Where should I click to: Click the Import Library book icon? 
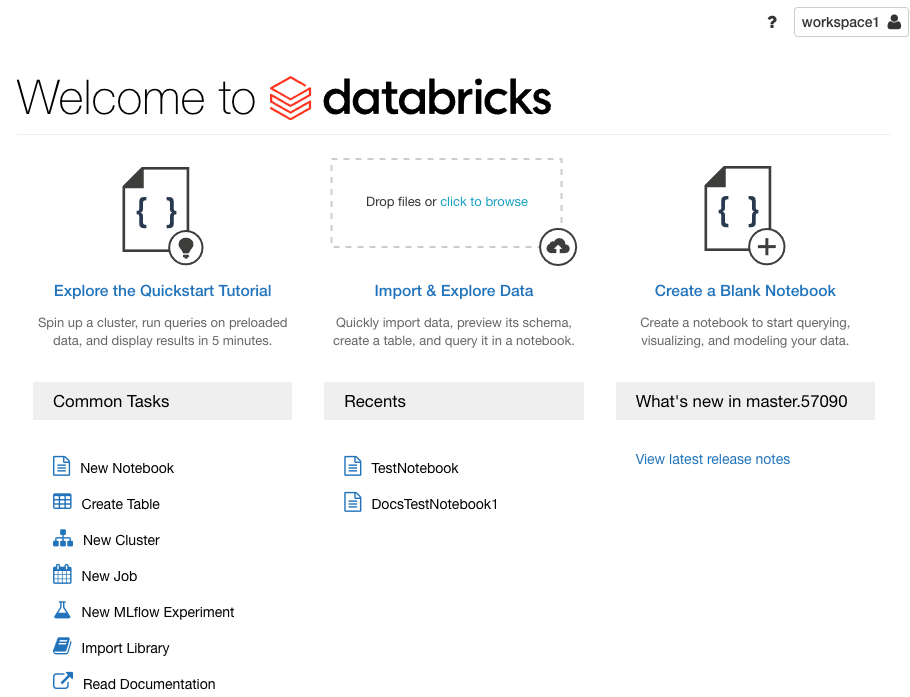(x=62, y=647)
